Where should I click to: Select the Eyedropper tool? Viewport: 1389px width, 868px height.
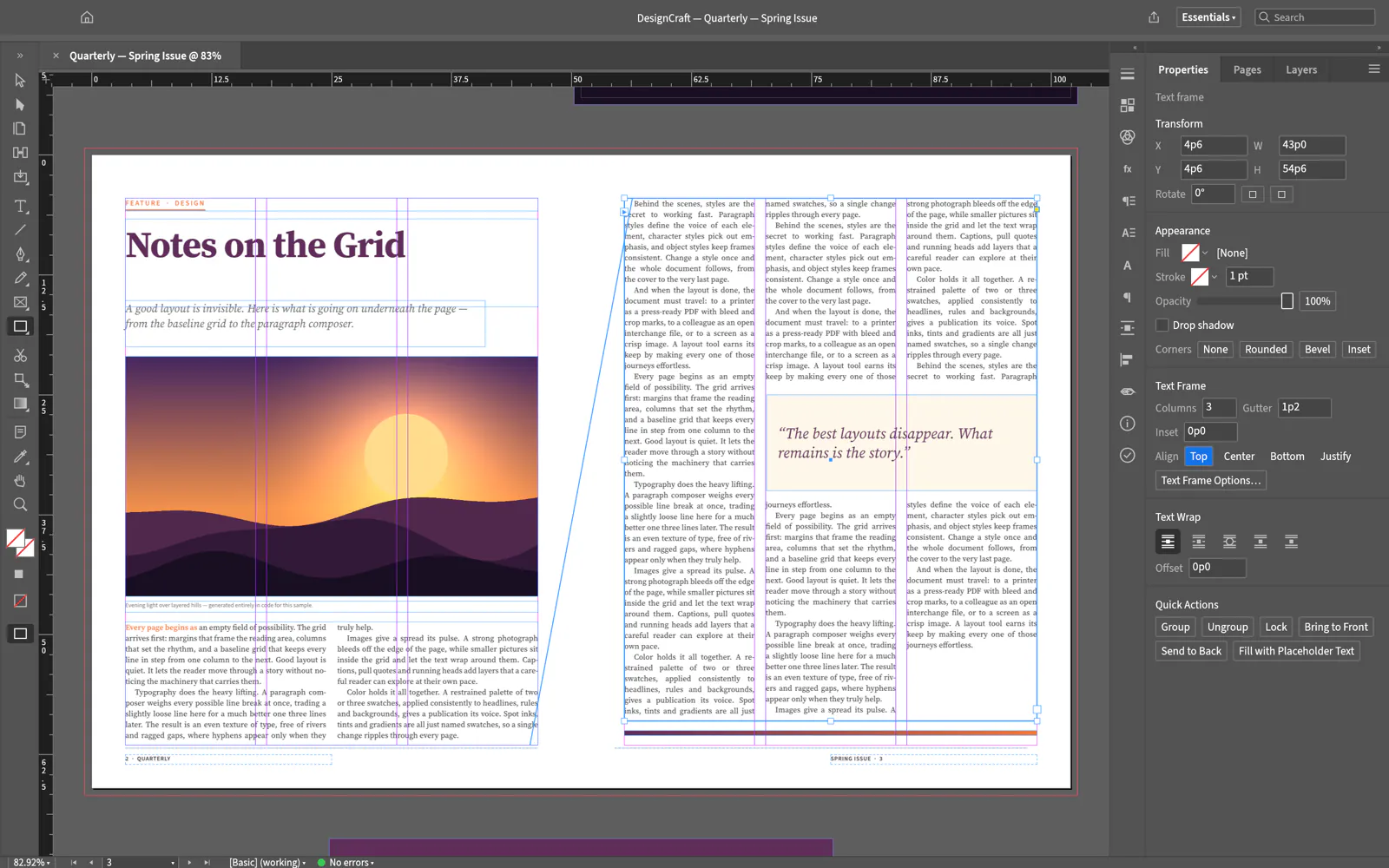pyautogui.click(x=20, y=457)
